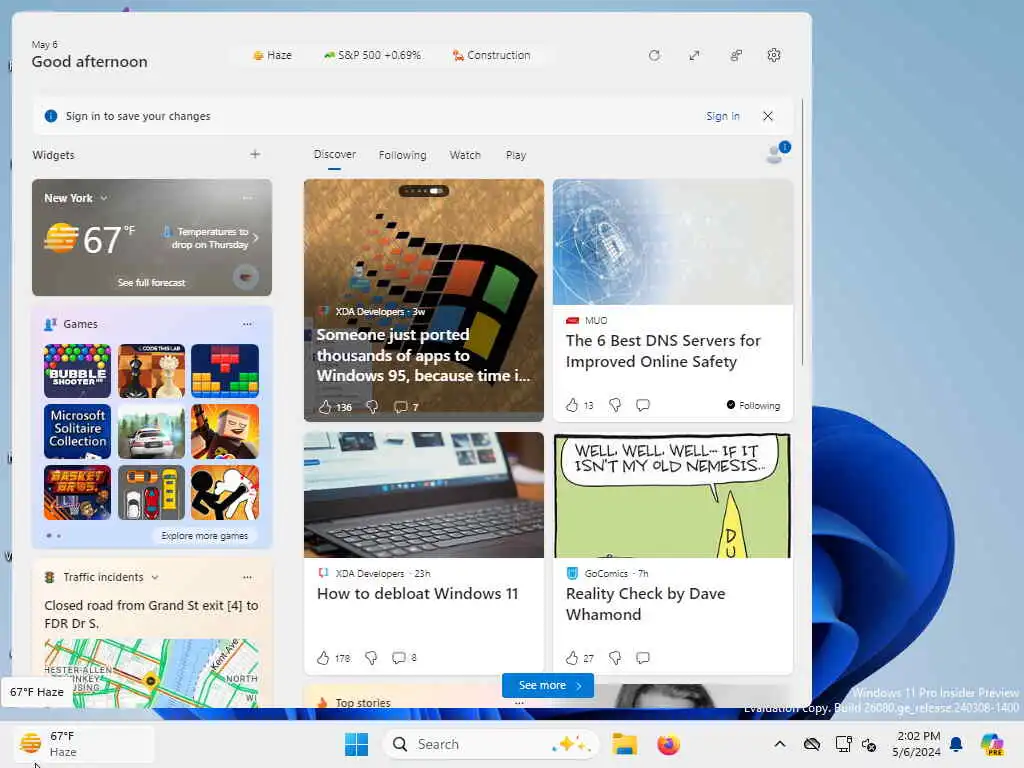1024x768 pixels.
Task: Expand Traffic incidents dropdown chevron
Action: pos(155,577)
